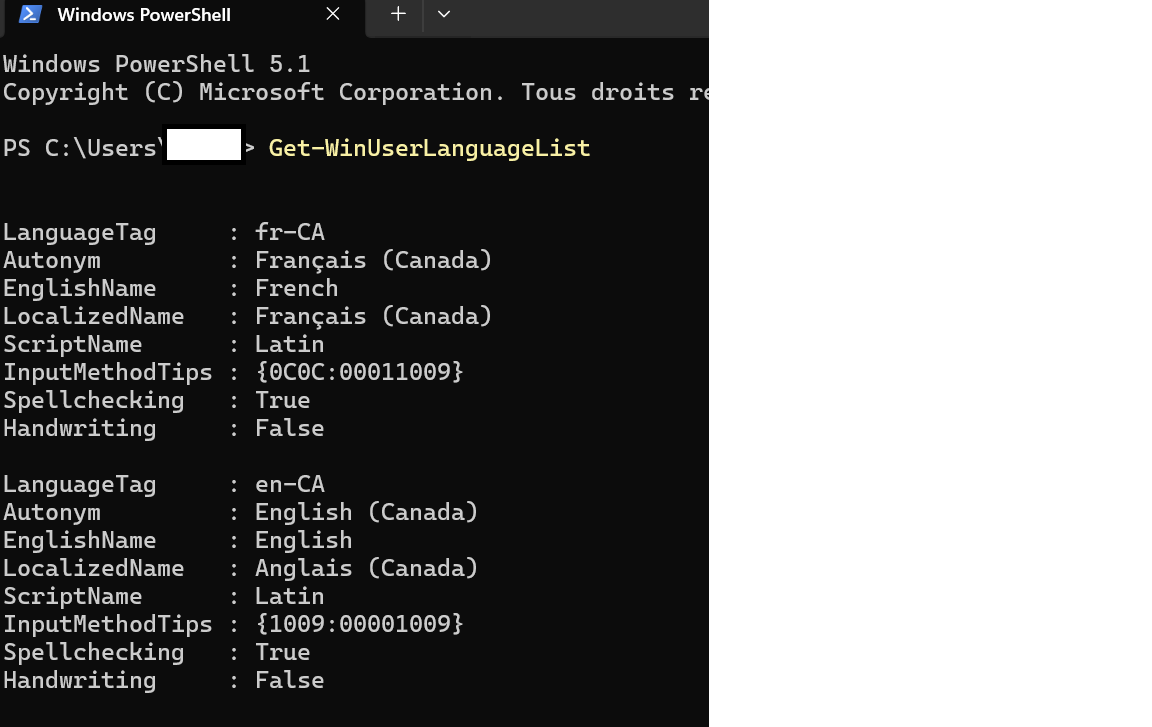Click the Get-WinUserLanguageList command text

pyautogui.click(x=430, y=148)
